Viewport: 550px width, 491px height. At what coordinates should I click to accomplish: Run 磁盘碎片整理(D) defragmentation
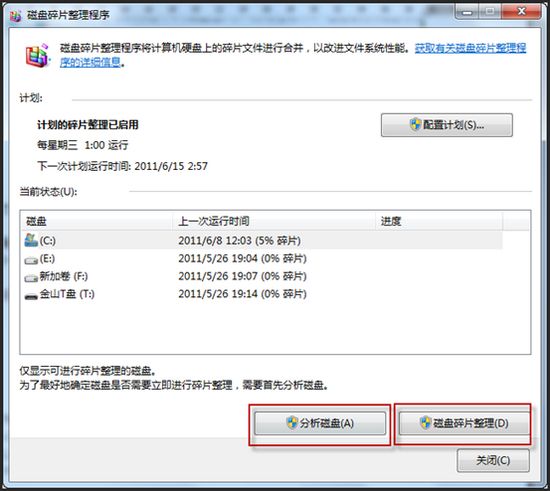464,423
